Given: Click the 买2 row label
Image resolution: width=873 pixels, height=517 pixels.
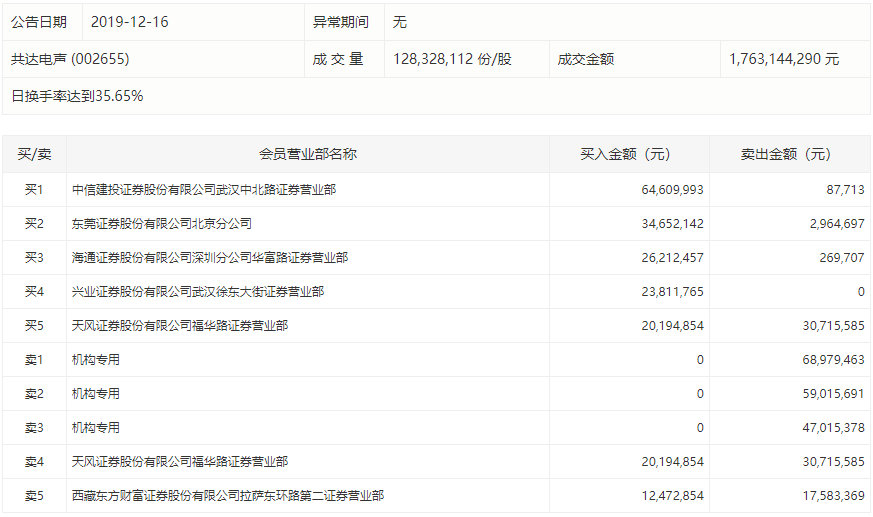Looking at the screenshot, I should point(34,224).
